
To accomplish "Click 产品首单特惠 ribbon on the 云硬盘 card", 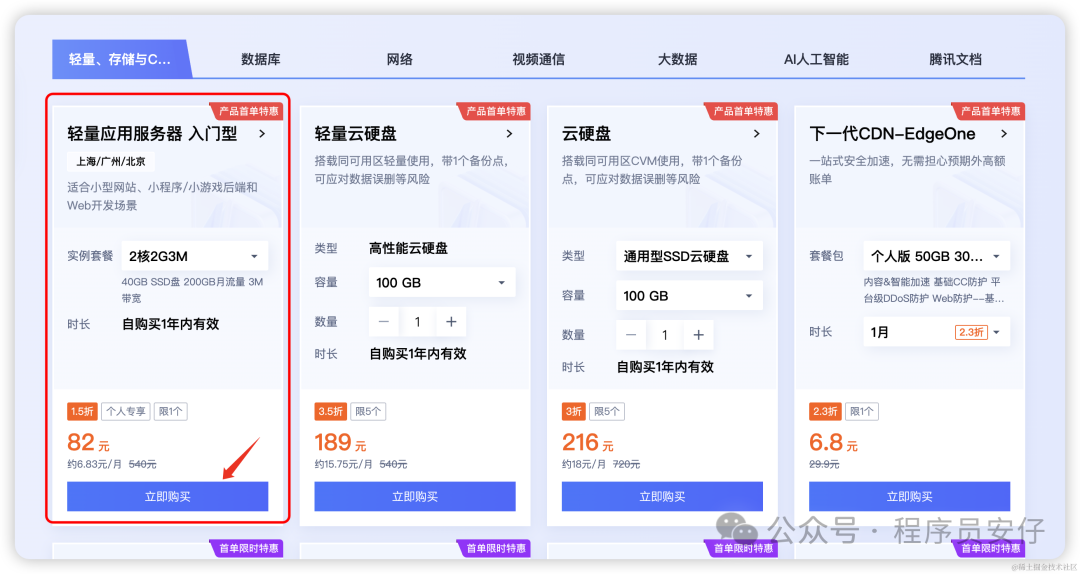I will [x=742, y=111].
